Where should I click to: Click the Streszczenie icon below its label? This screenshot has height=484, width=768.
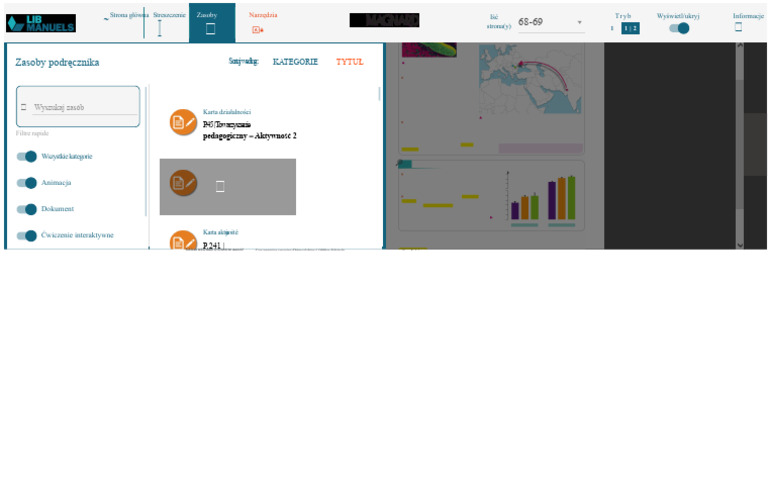tap(160, 29)
